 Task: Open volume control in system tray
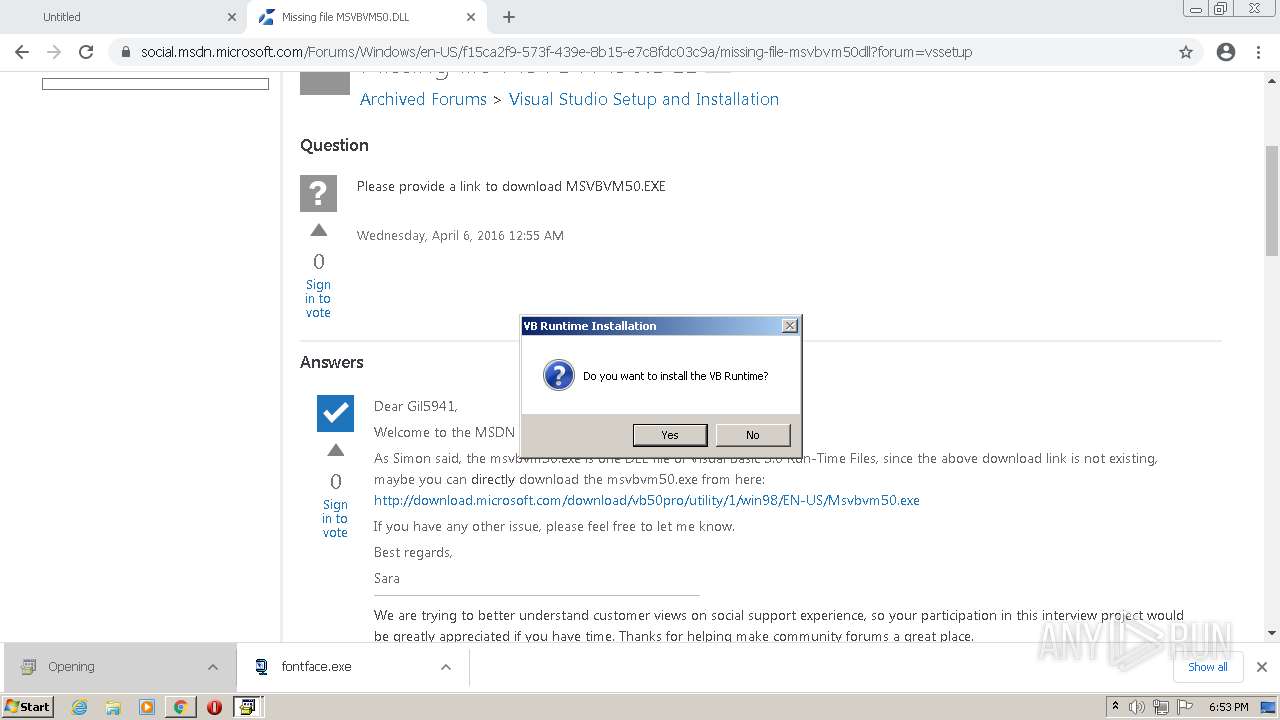pos(1137,707)
